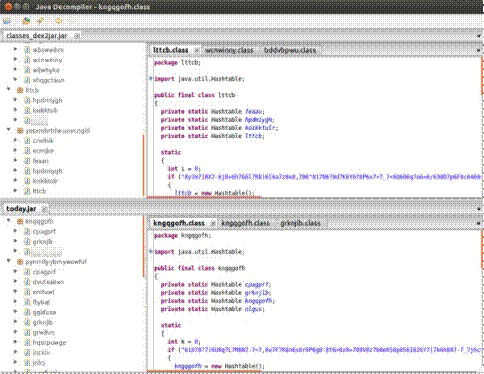Screen dimensions: 484x374
Task: Switch to the bddvbpwu.class tab
Action: coord(290,50)
